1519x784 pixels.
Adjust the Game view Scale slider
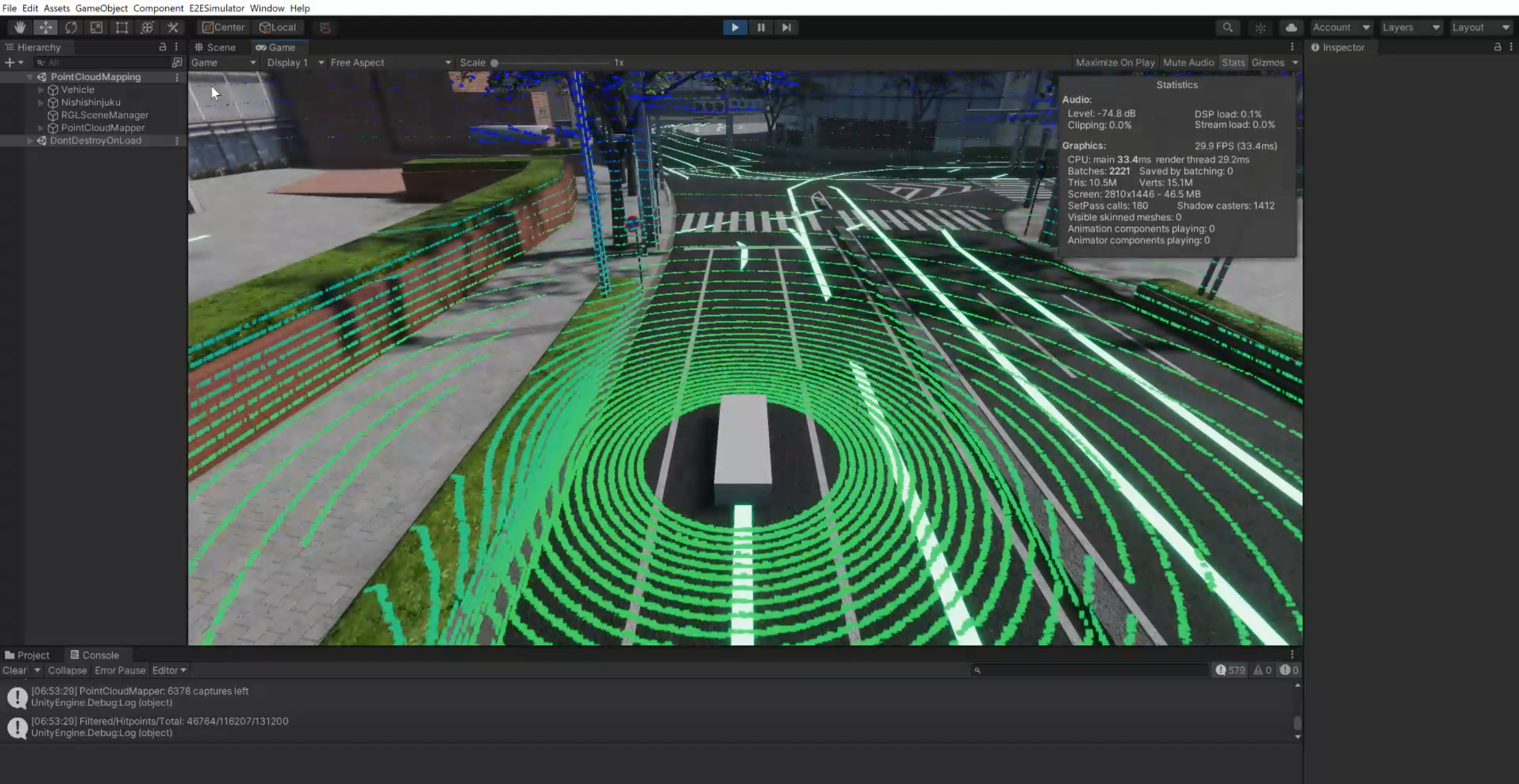(494, 63)
